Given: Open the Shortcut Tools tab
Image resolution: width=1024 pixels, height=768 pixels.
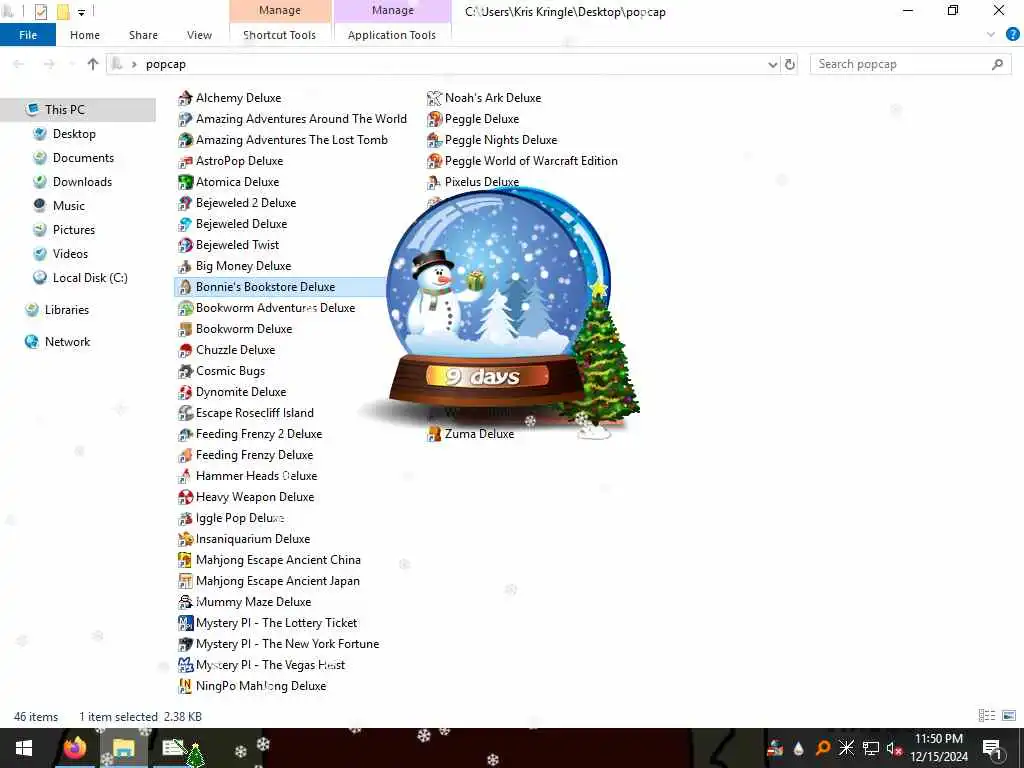Looking at the screenshot, I should 280,35.
